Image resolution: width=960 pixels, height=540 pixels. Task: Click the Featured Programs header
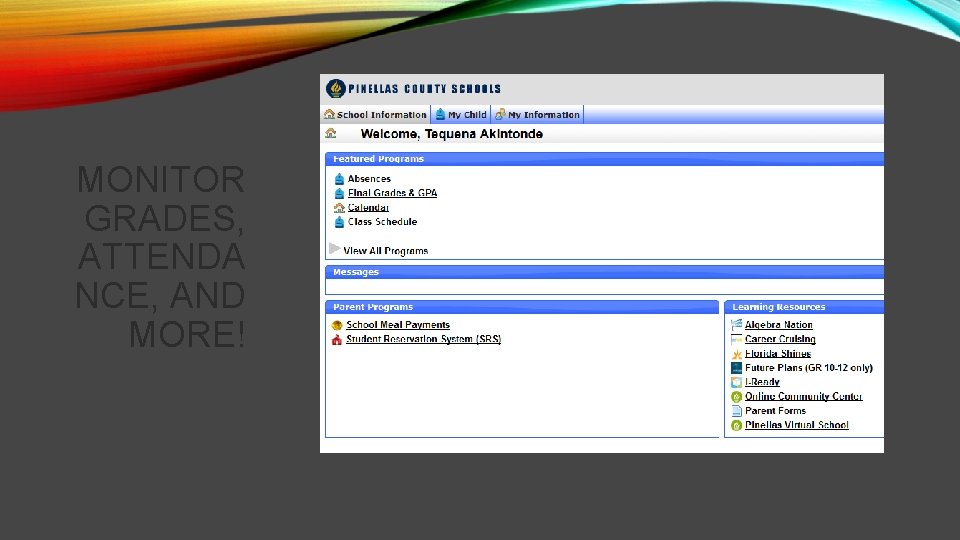click(604, 159)
